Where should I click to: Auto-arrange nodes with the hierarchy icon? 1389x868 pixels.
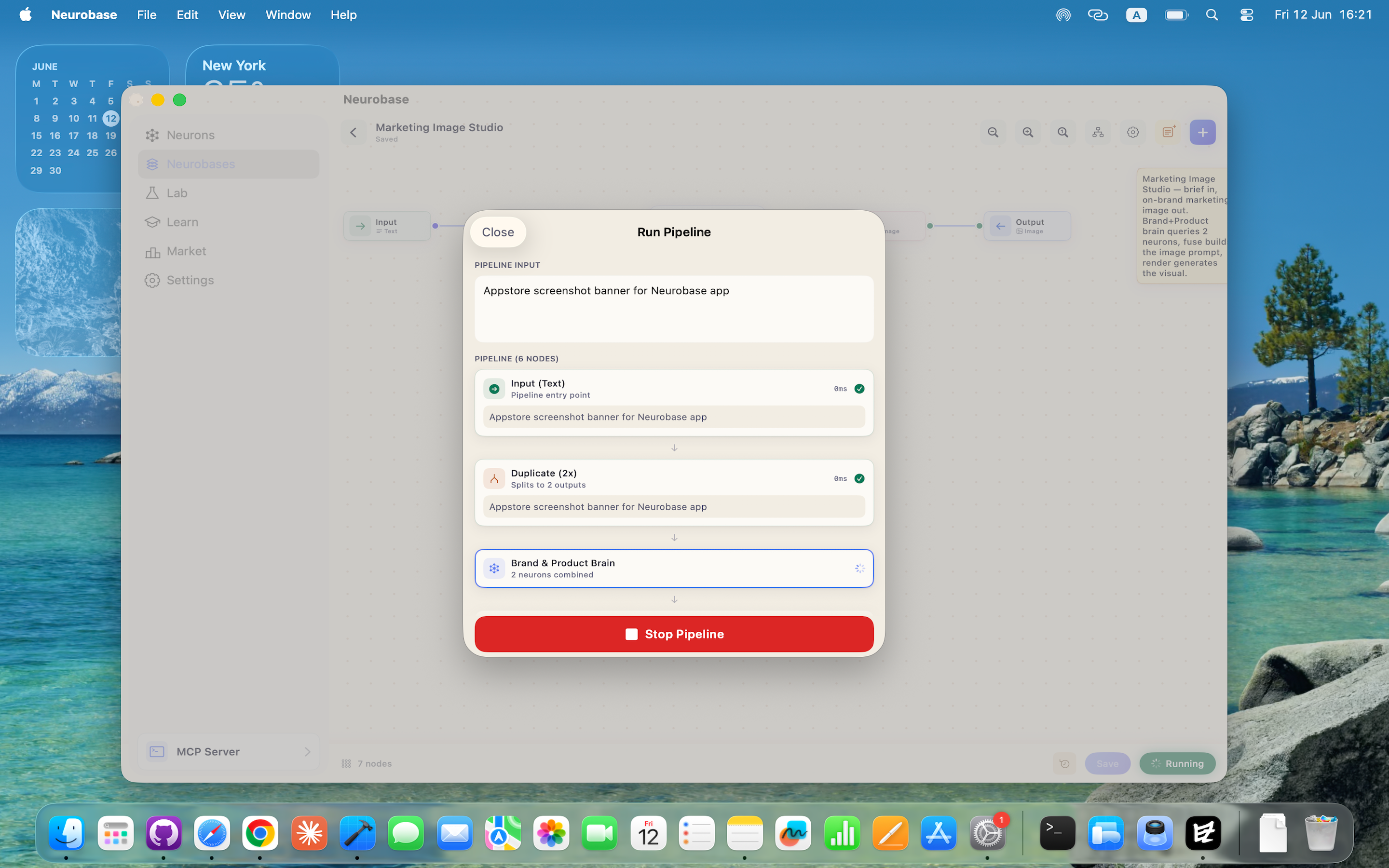tap(1097, 133)
